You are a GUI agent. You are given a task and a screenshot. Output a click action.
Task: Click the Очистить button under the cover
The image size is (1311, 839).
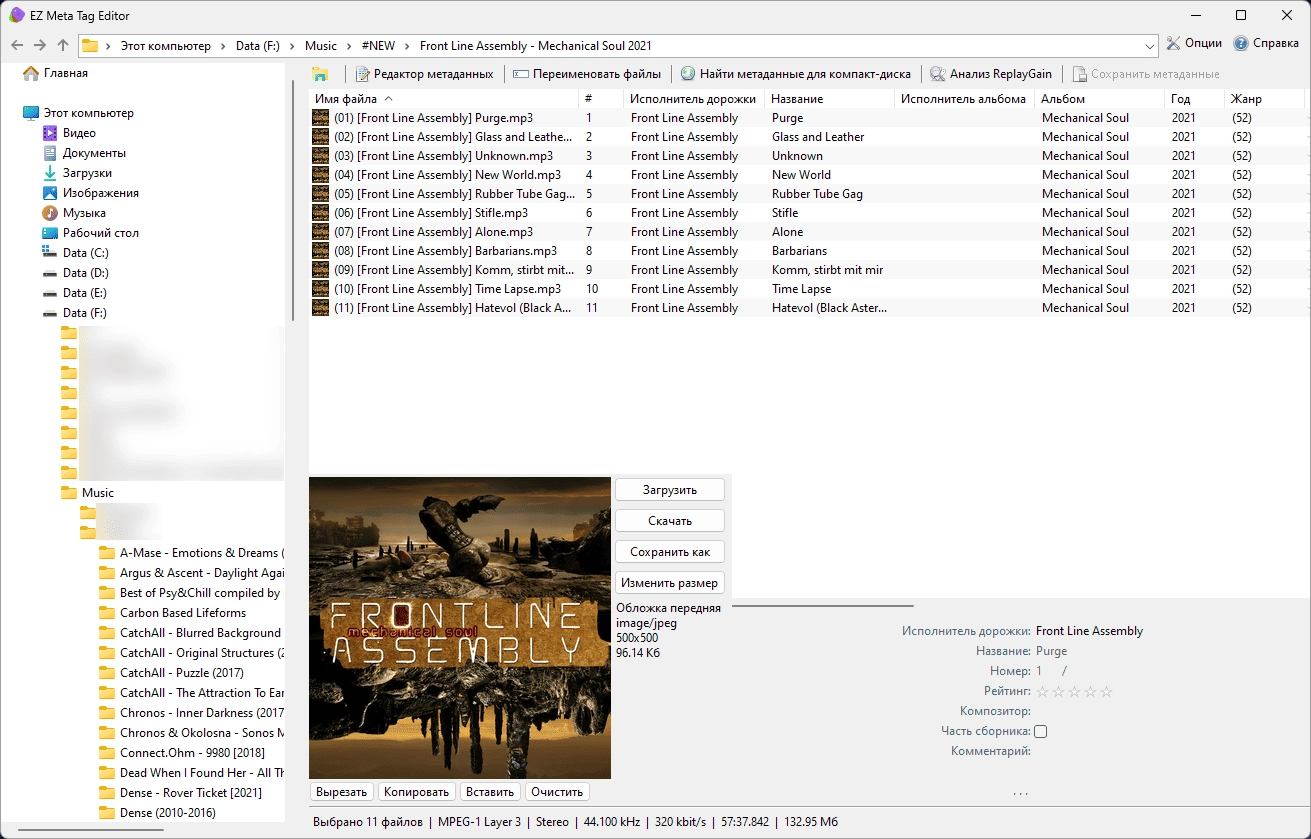pyautogui.click(x=557, y=792)
